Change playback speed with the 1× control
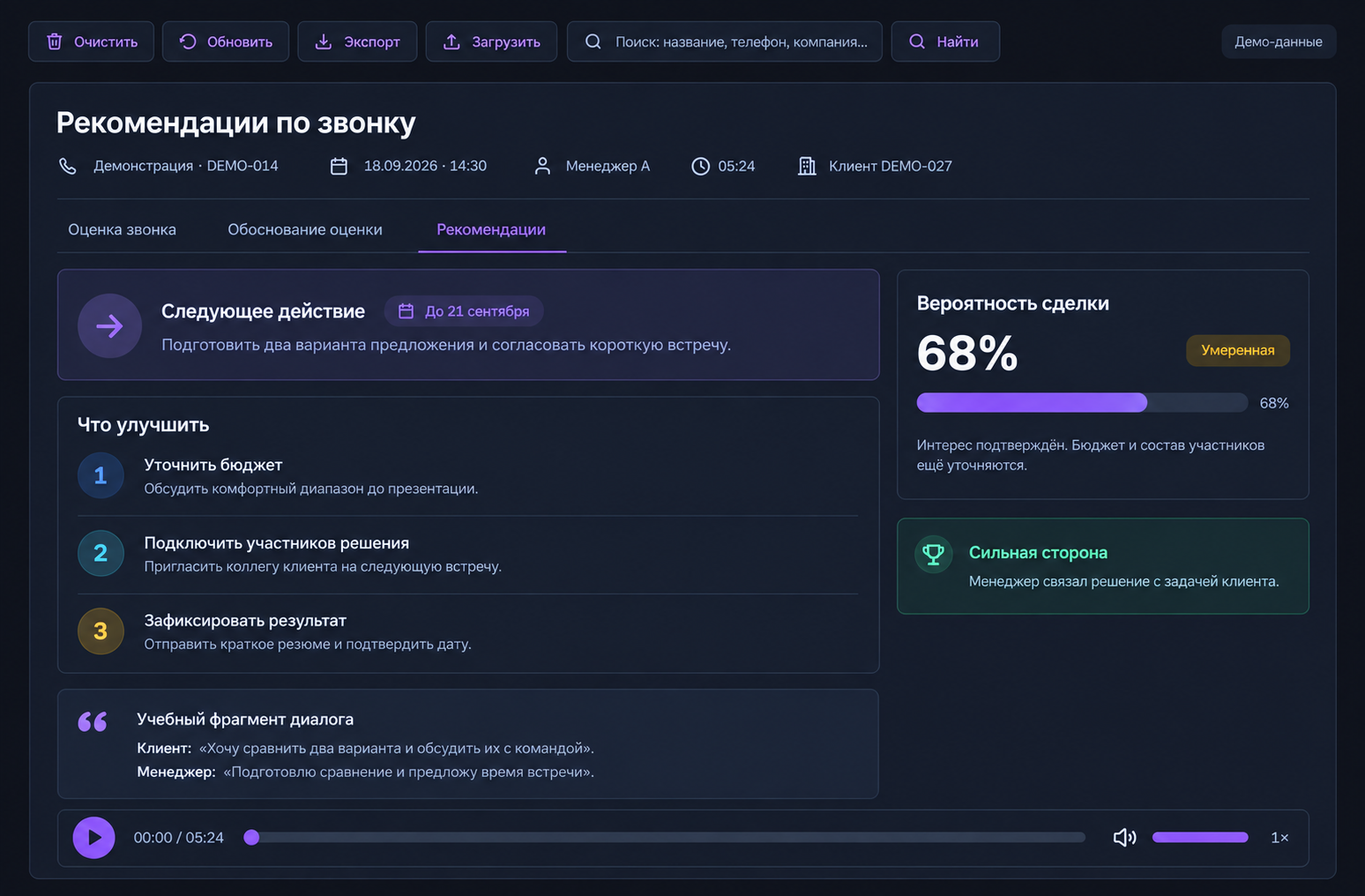The height and width of the screenshot is (896, 1365). [1279, 837]
